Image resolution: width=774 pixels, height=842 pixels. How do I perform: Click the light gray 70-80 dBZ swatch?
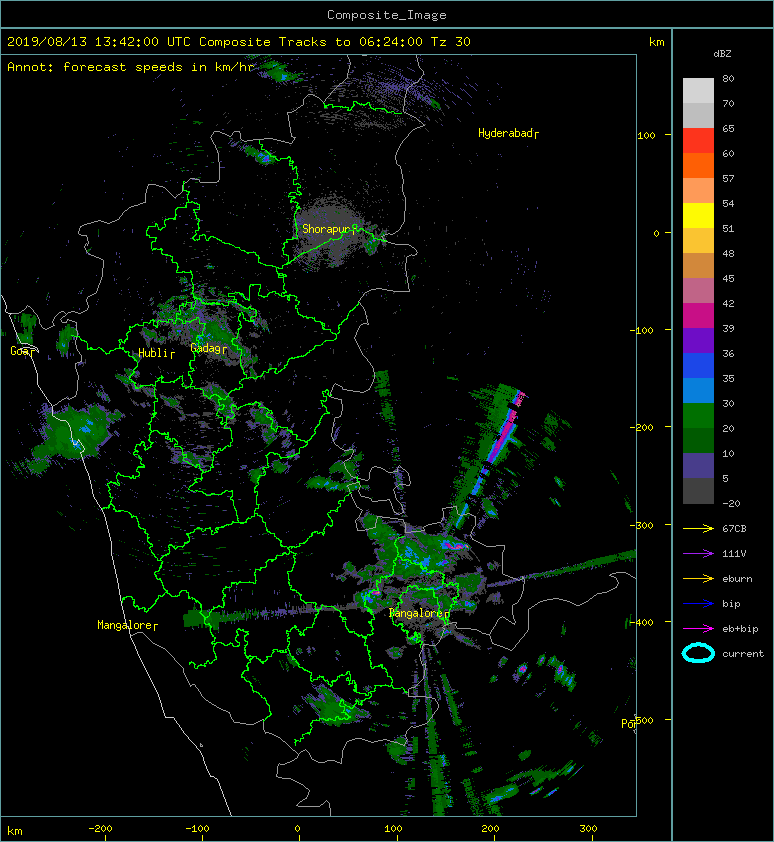pos(698,91)
